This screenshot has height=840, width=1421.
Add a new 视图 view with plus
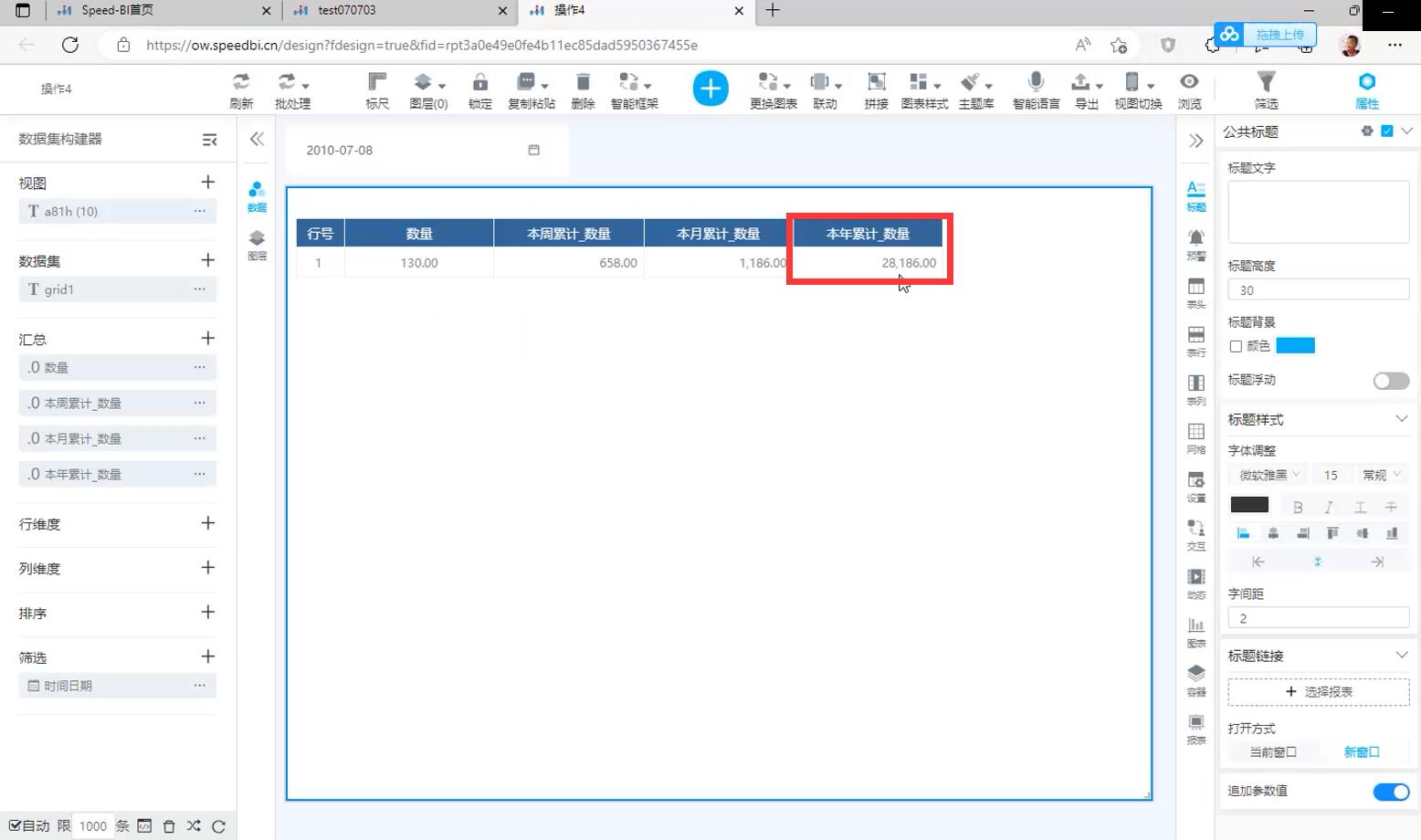tap(207, 183)
